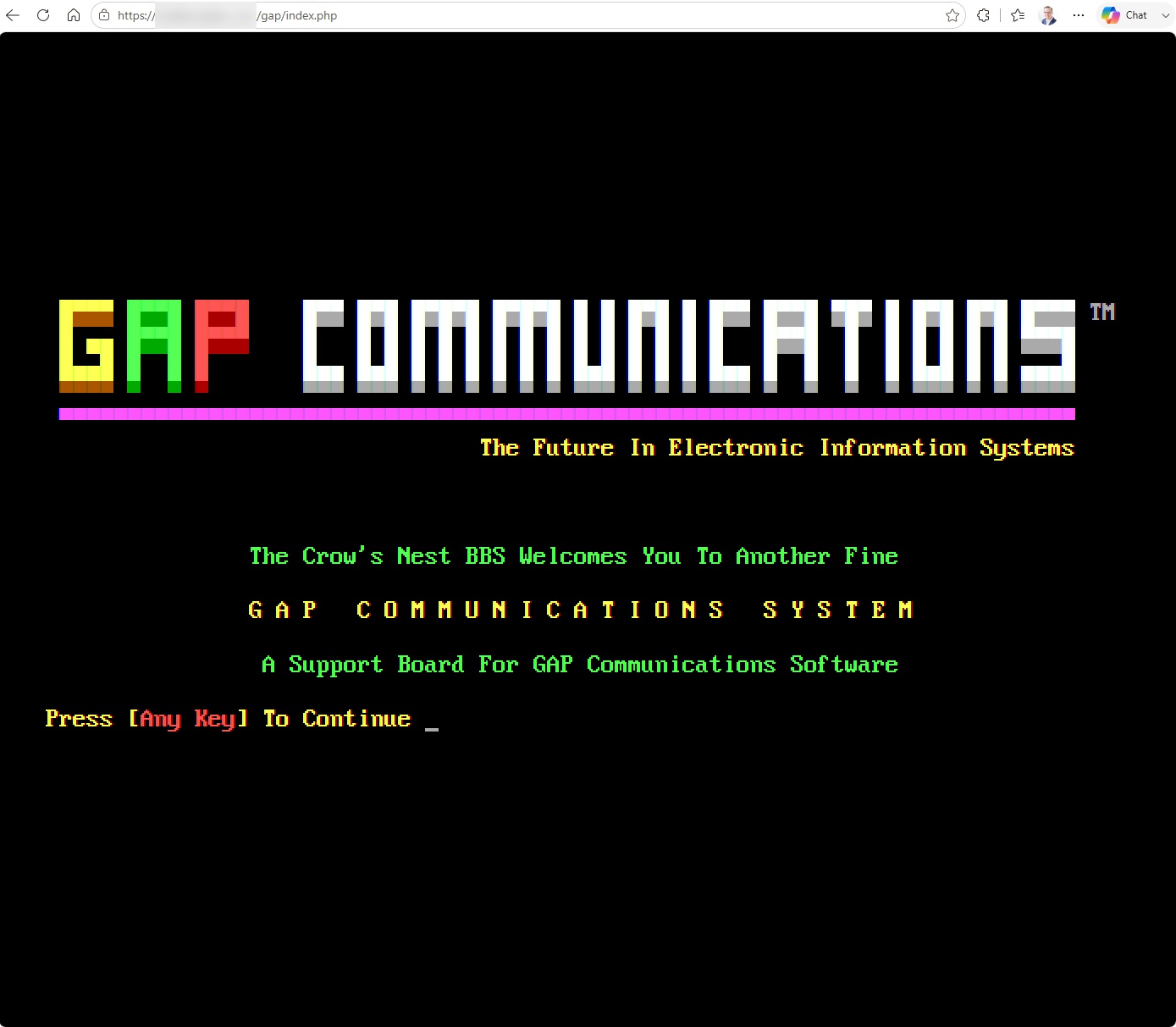
Task: Go back with the browser back arrow
Action: click(x=13, y=15)
